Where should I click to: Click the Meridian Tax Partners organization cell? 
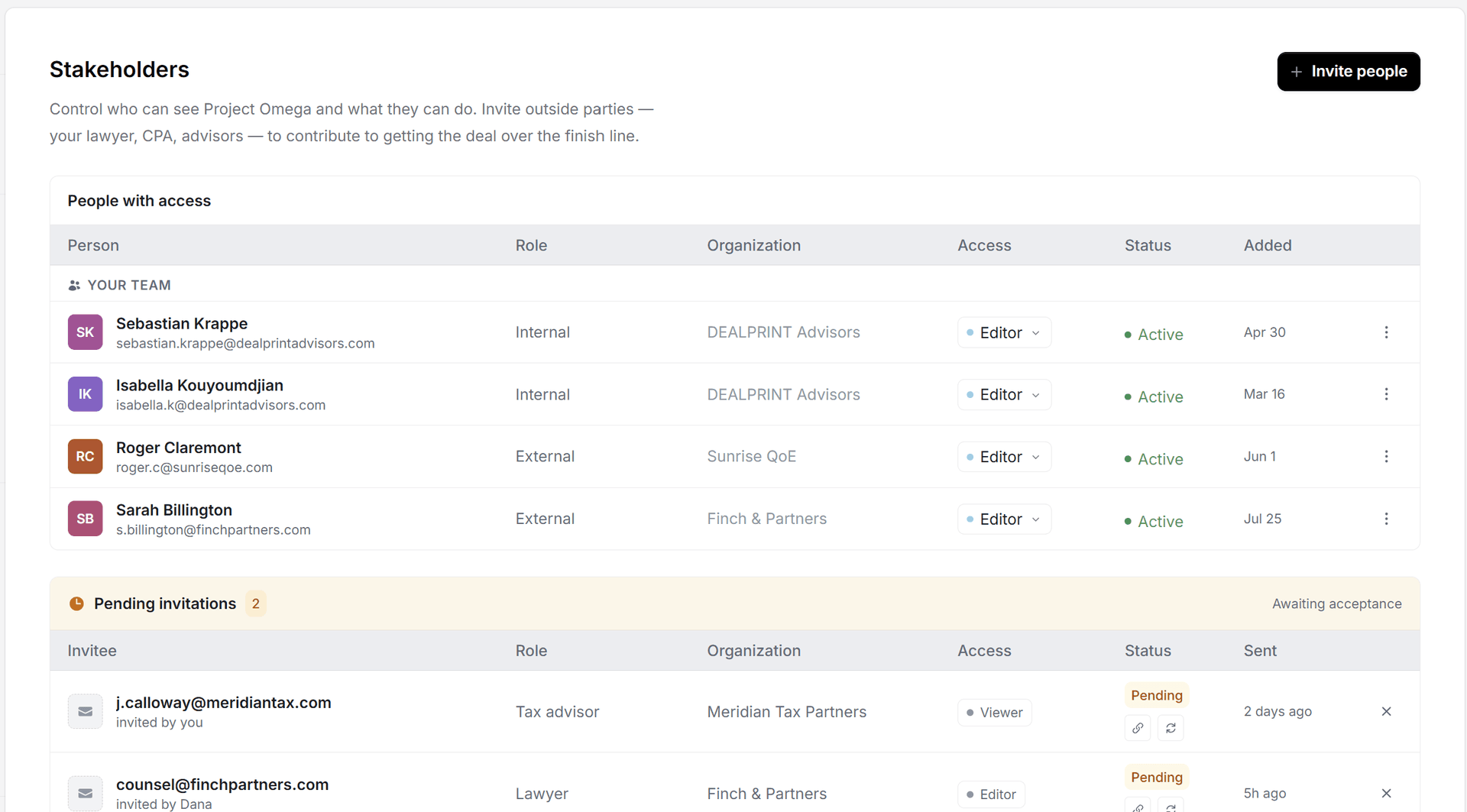(x=786, y=712)
